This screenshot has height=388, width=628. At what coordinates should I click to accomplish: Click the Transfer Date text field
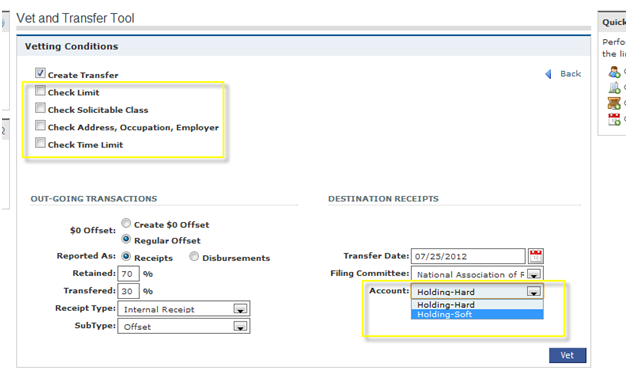pos(468,256)
